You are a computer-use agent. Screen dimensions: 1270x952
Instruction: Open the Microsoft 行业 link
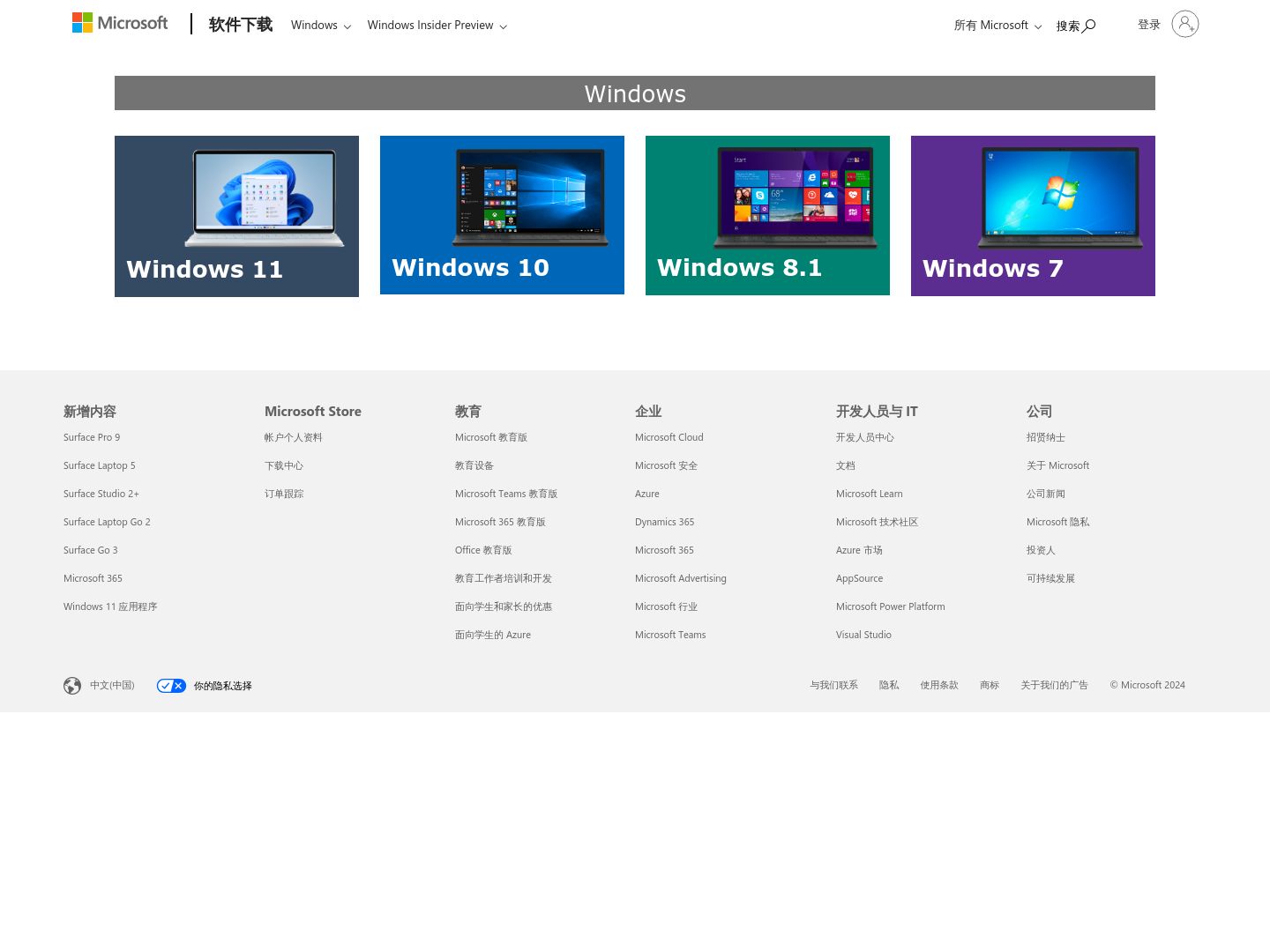pos(666,606)
